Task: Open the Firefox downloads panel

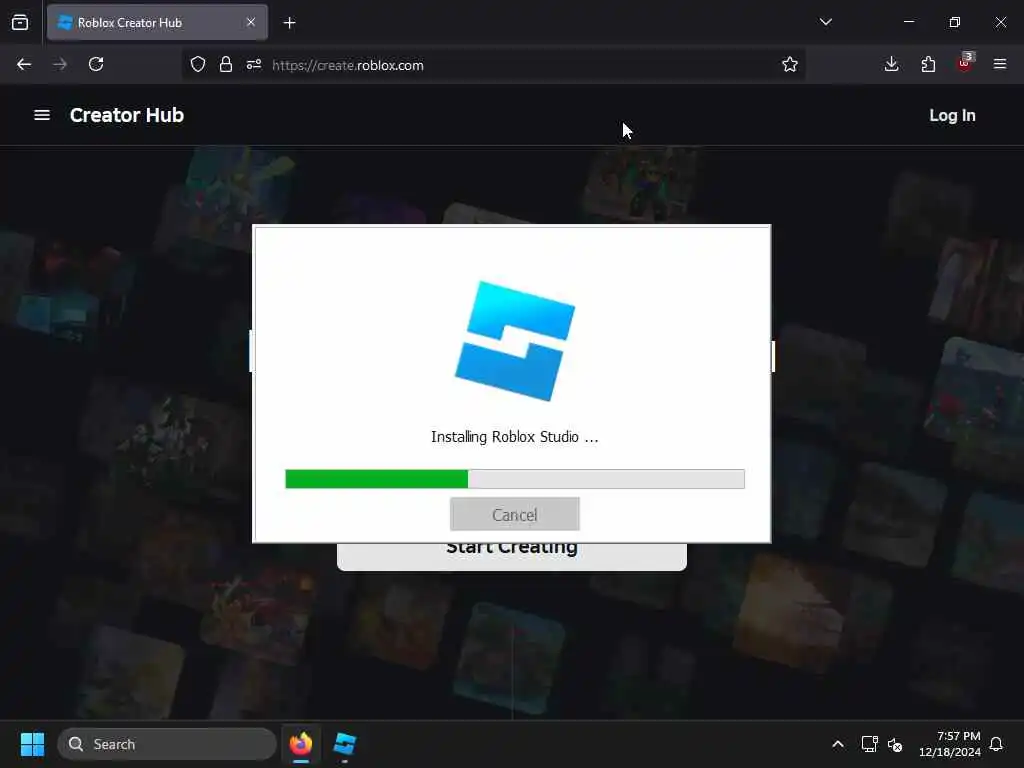Action: click(891, 64)
